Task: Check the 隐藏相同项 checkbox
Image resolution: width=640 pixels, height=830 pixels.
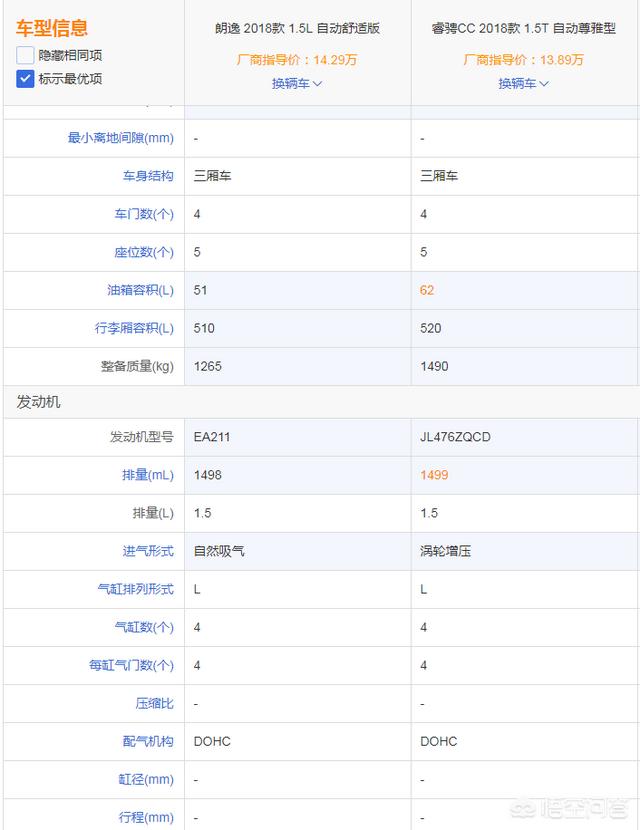Action: 25,55
